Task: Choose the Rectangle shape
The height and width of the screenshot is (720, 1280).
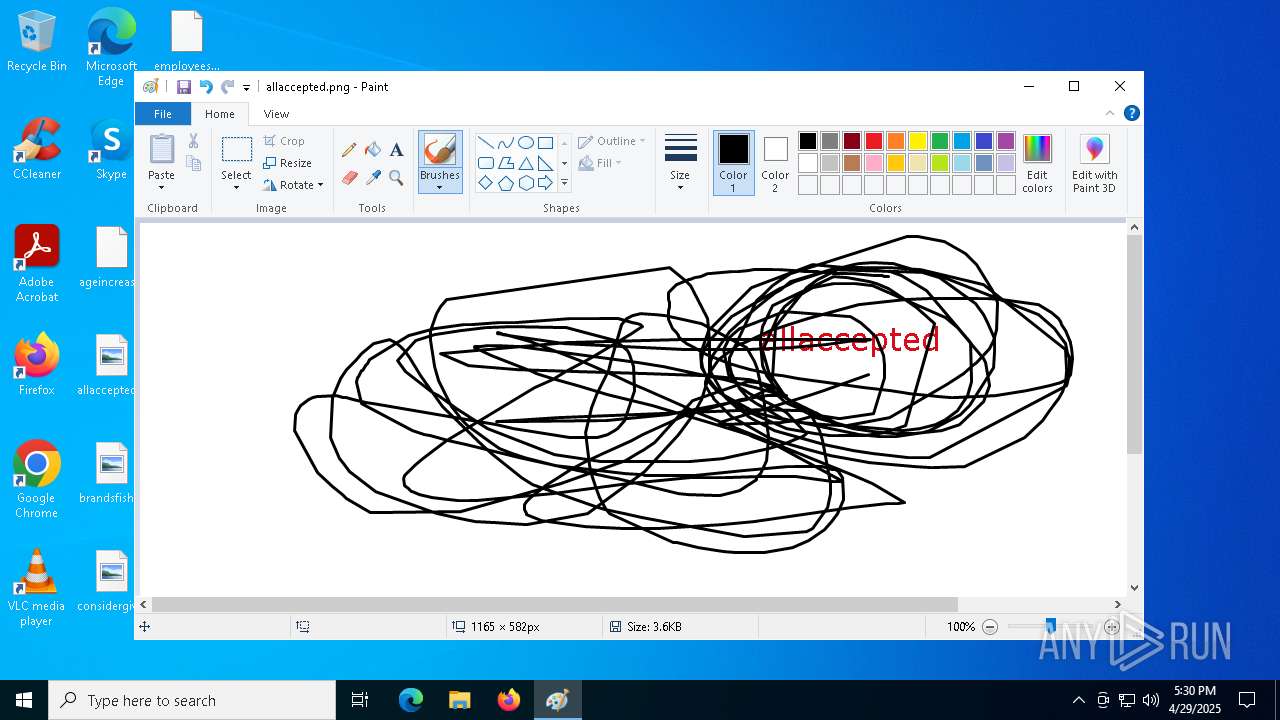Action: pyautogui.click(x=545, y=142)
